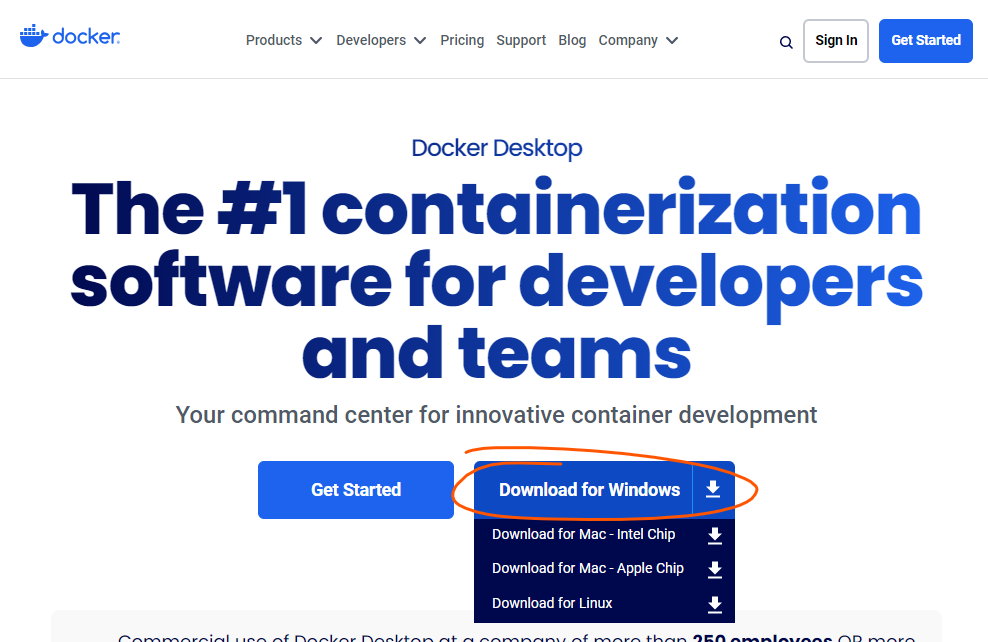Click the Sign In button
This screenshot has width=988, height=642.
point(836,41)
